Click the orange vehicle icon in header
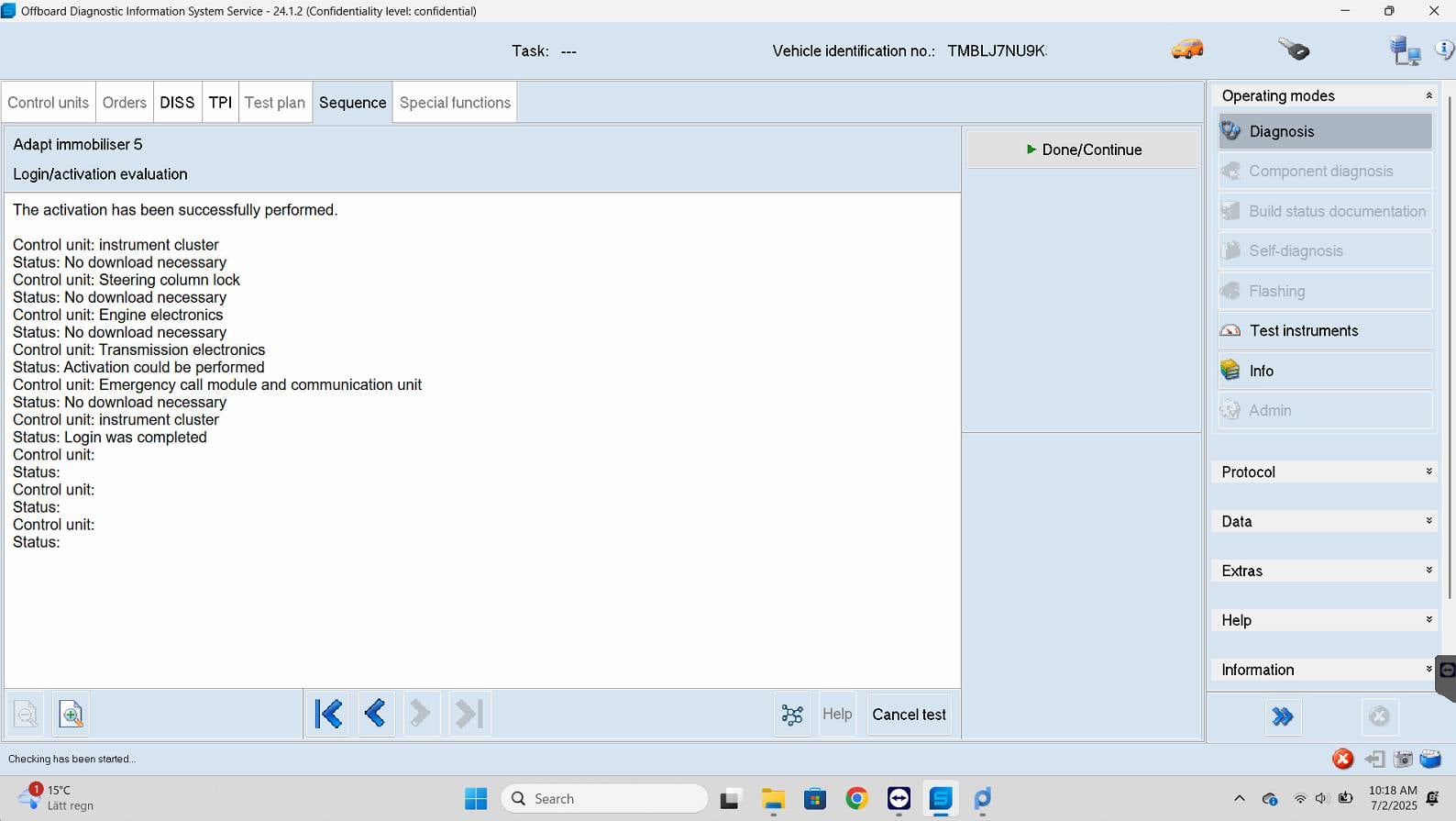The height and width of the screenshot is (821, 1456). (x=1187, y=50)
